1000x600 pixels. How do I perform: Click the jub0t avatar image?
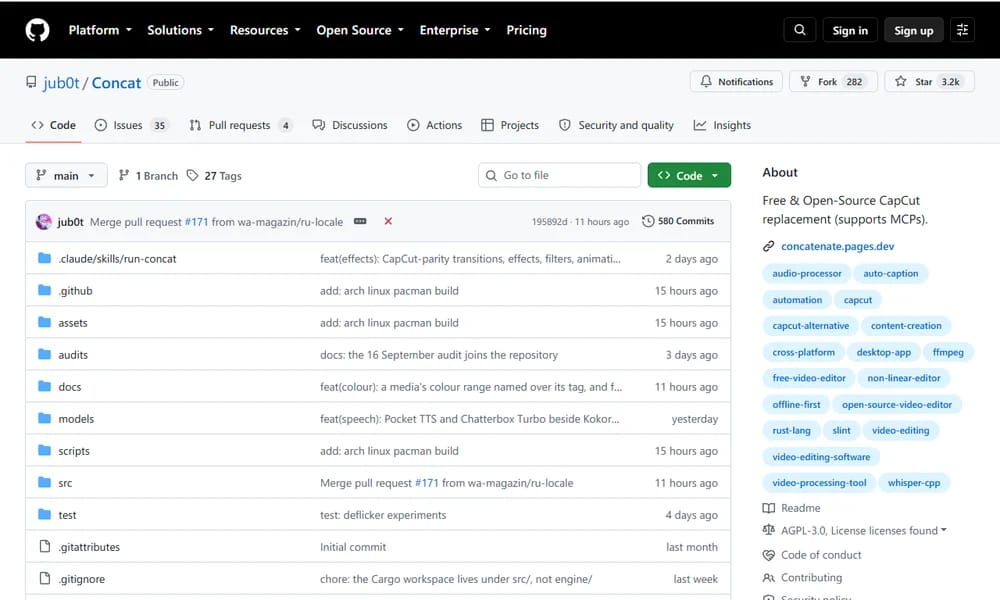point(43,221)
